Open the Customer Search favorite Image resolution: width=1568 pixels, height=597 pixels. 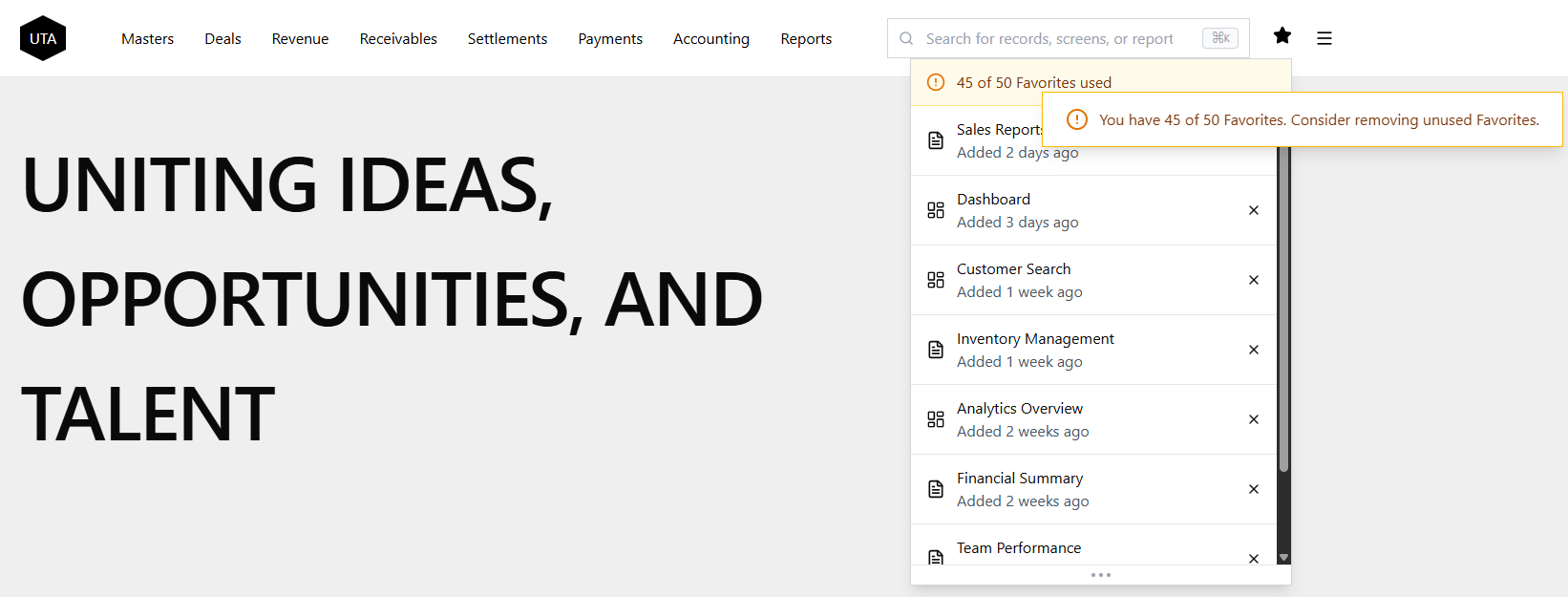point(1014,269)
